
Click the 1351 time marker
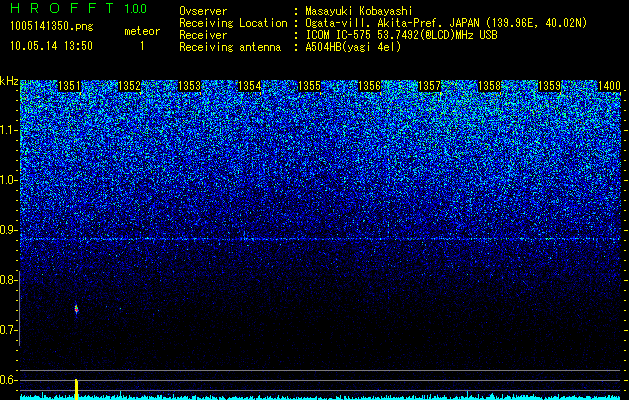point(69,86)
